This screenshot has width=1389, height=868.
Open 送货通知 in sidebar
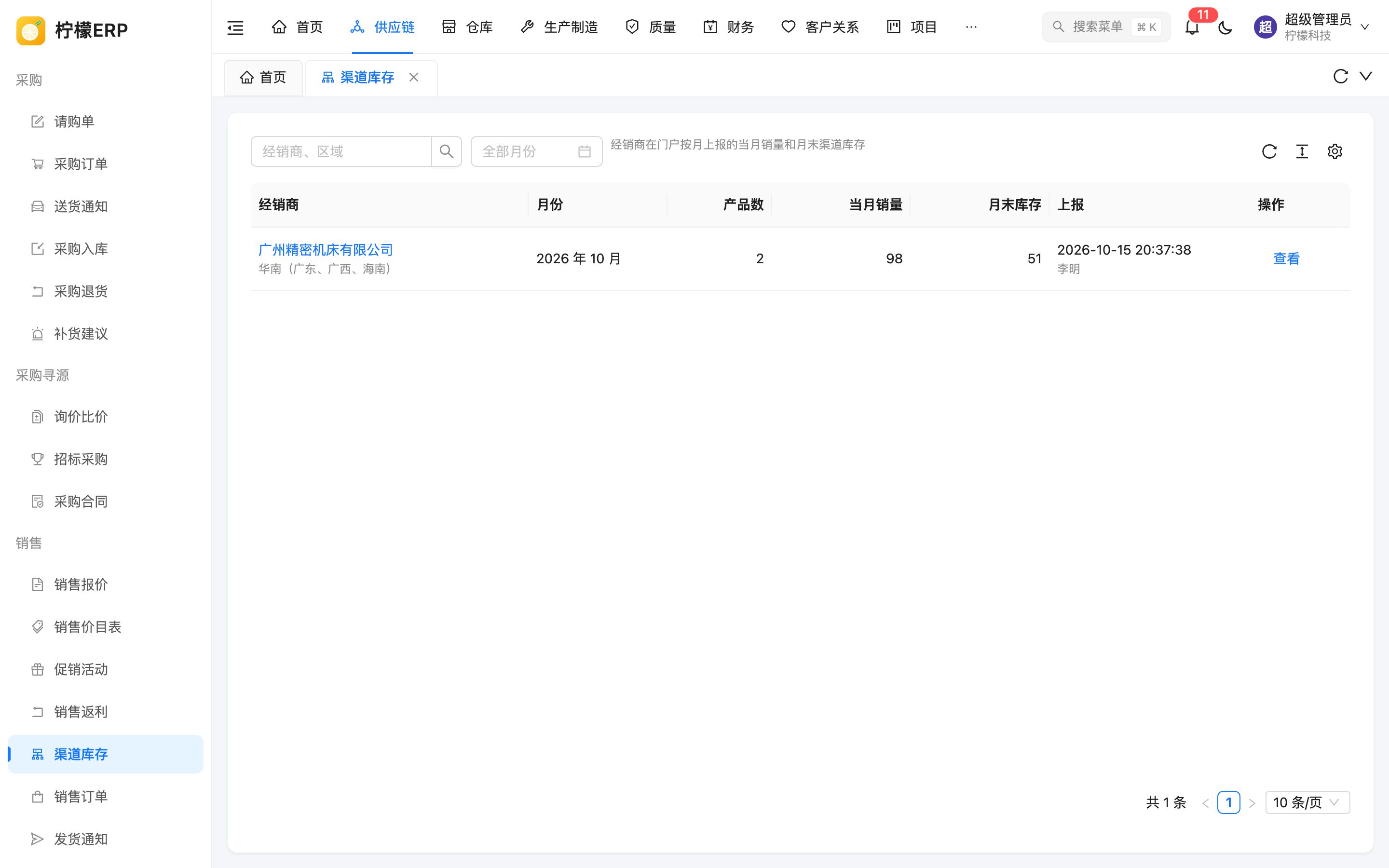tap(106, 207)
